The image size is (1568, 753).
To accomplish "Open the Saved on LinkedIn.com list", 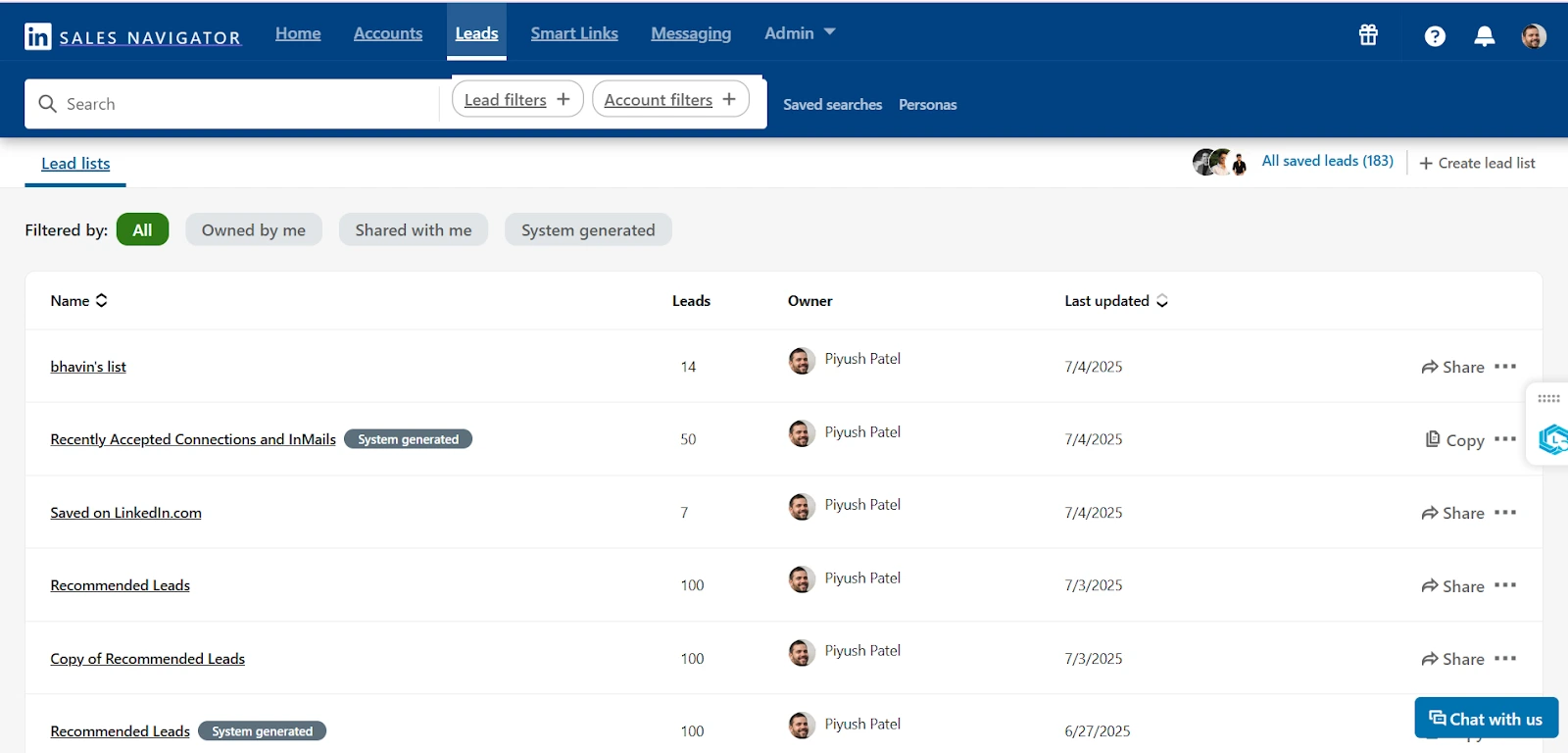I will pyautogui.click(x=125, y=513).
